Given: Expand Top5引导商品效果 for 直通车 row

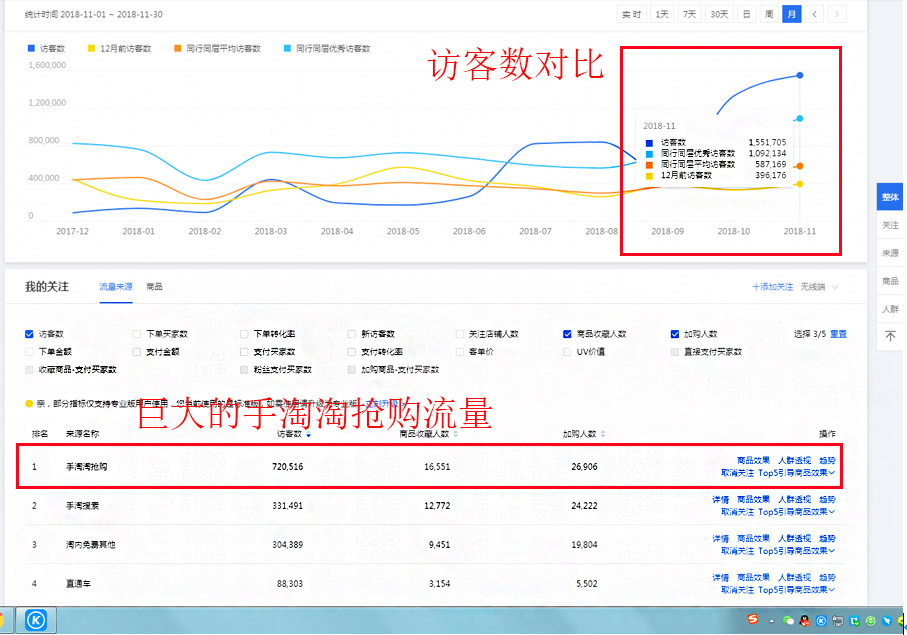Looking at the screenshot, I should coord(793,589).
